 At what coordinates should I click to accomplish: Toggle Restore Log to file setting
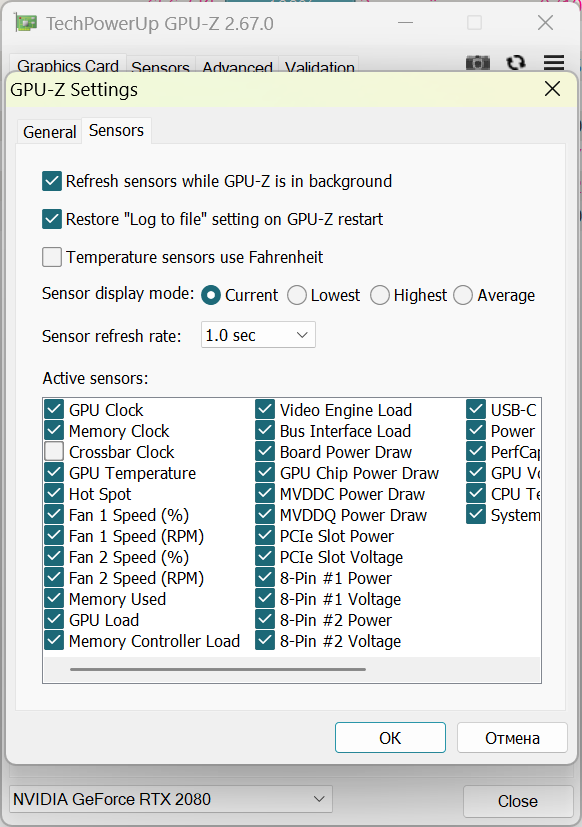tap(52, 219)
